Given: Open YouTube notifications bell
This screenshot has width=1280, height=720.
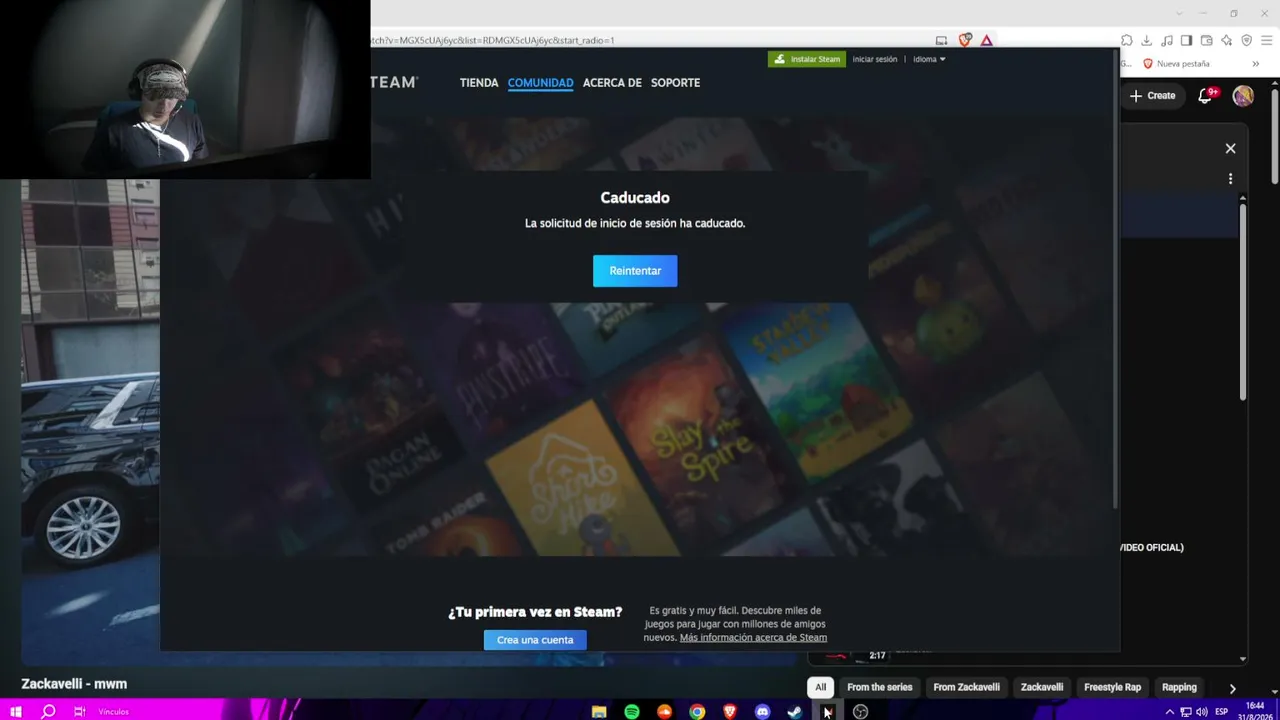Looking at the screenshot, I should coord(1206,95).
